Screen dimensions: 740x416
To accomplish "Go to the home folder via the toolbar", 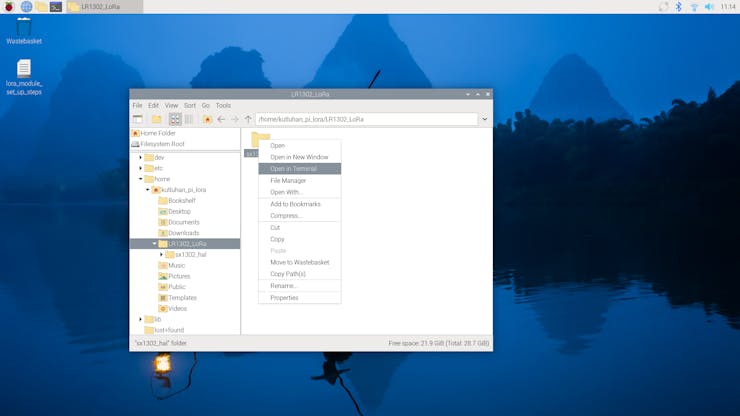I will (x=207, y=119).
